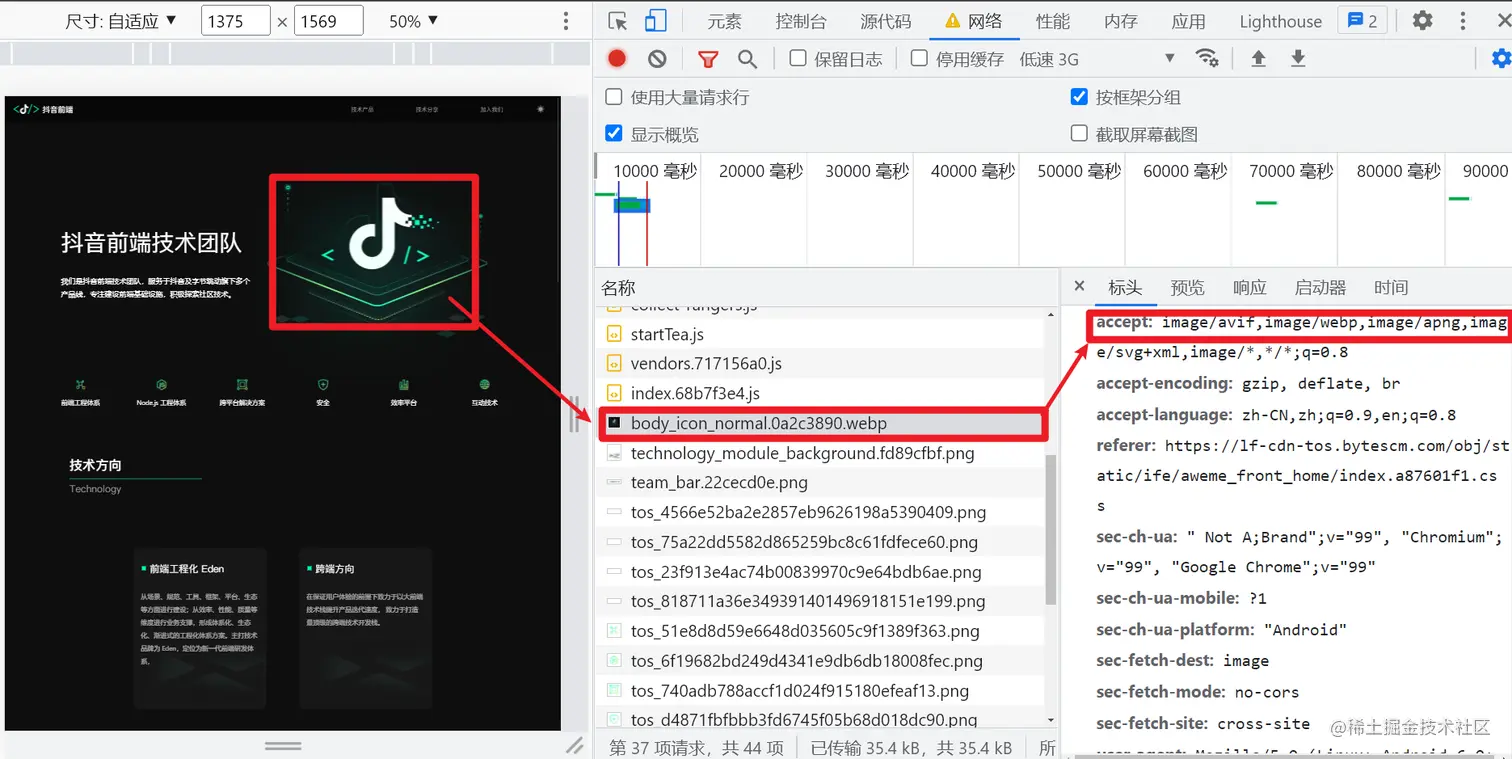Uncheck the 显示概览 option
Image resolution: width=1512 pixels, height=759 pixels.
tap(614, 134)
